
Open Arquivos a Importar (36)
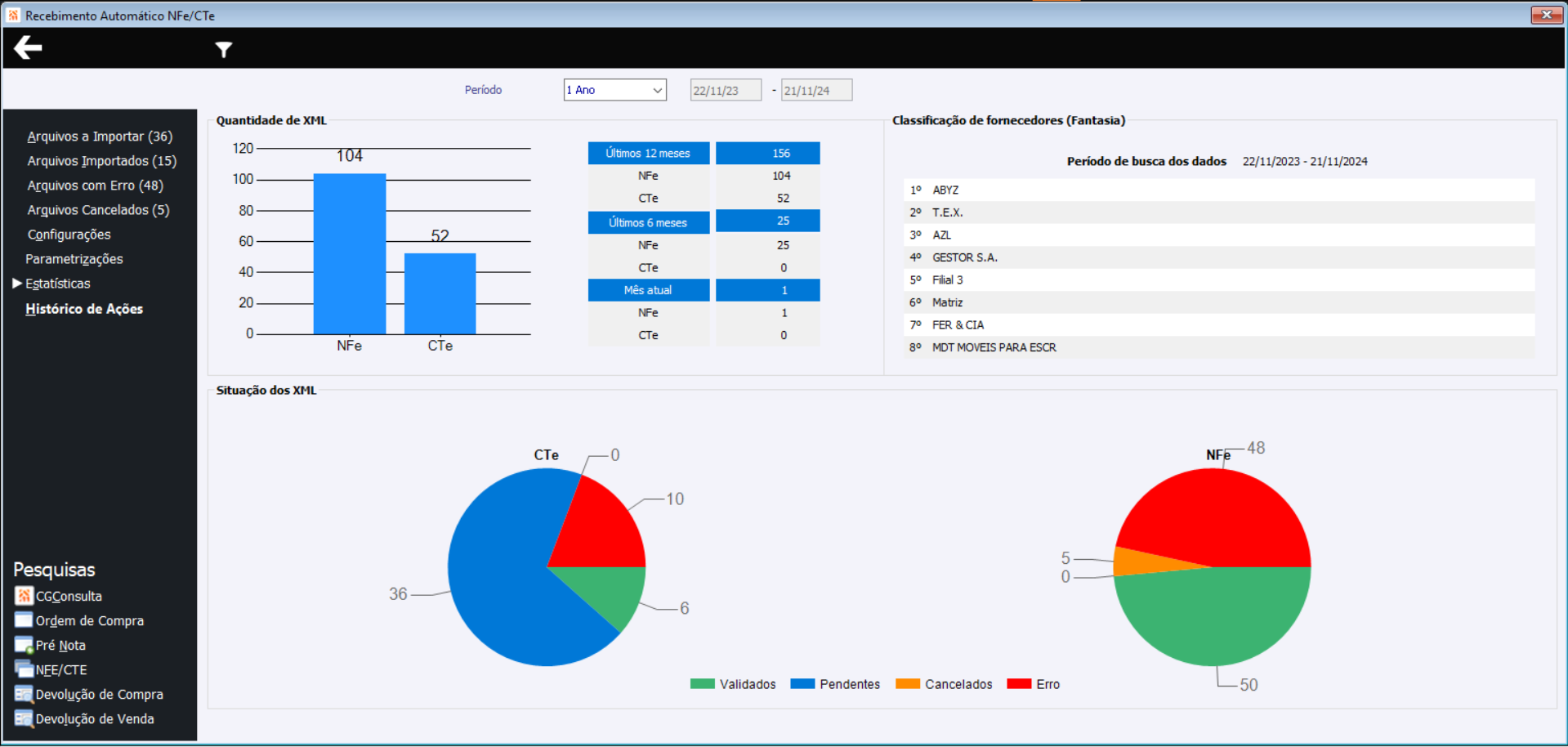pos(100,136)
